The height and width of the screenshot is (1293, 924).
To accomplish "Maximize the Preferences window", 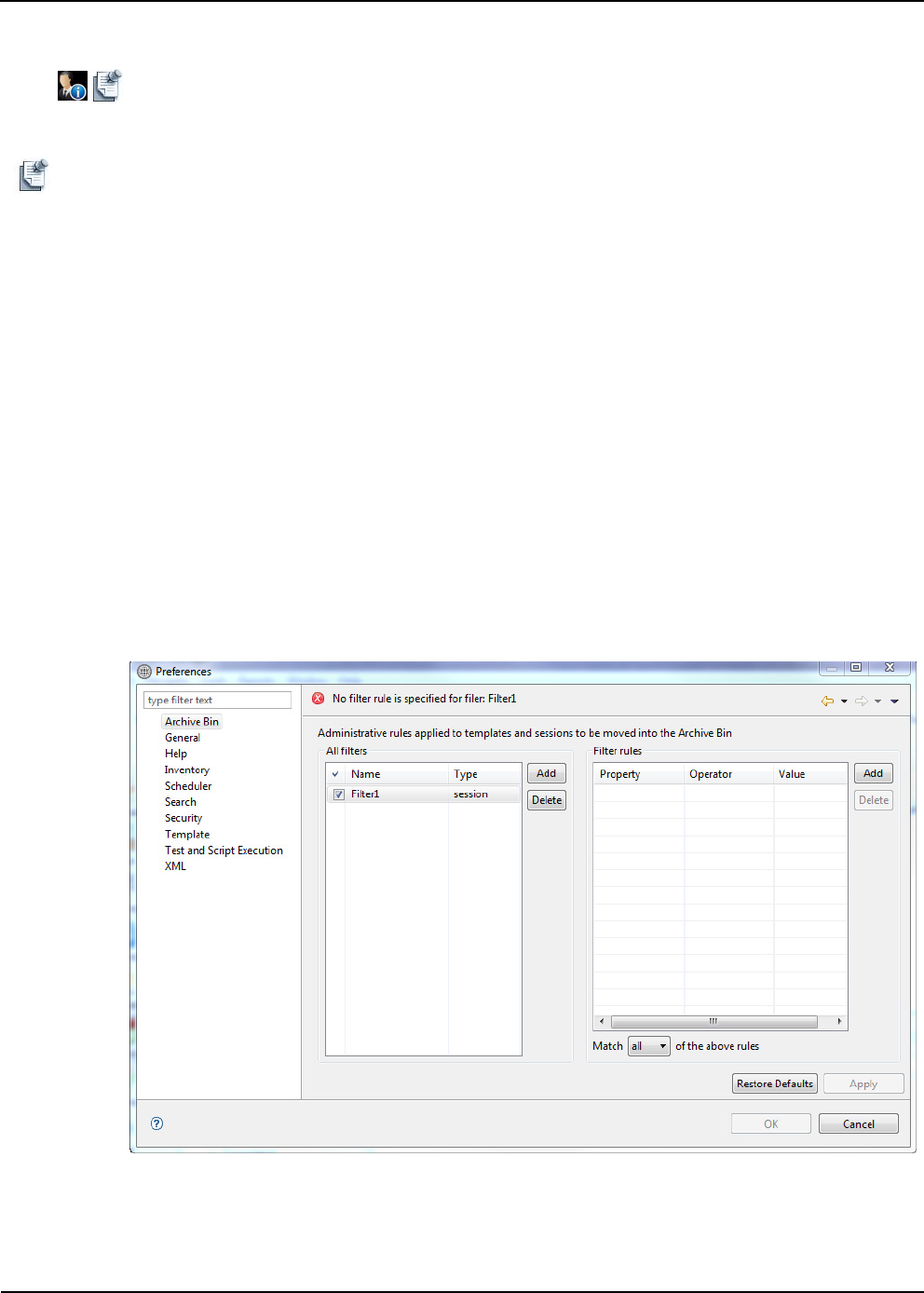I will point(856,667).
